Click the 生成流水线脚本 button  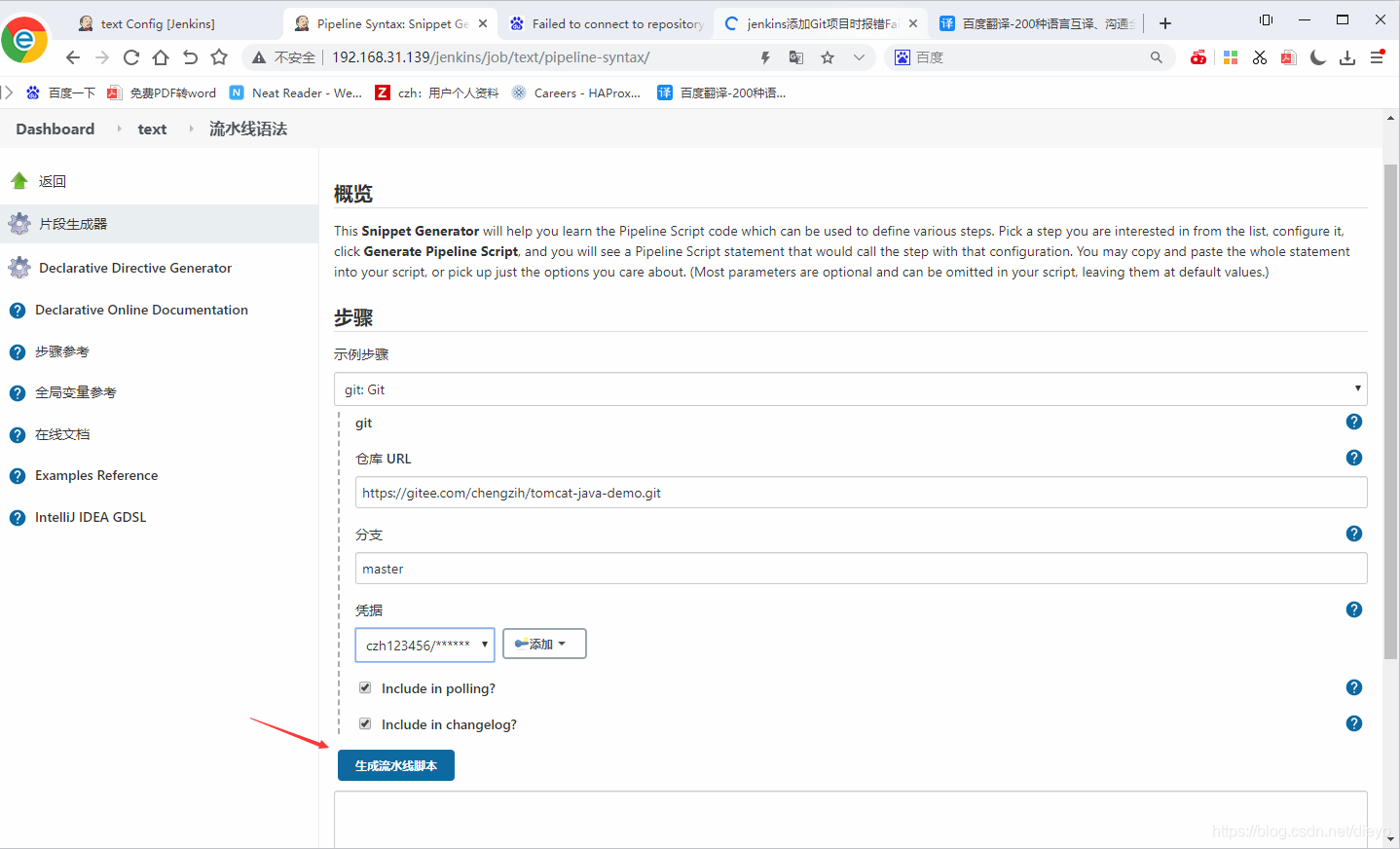click(396, 765)
